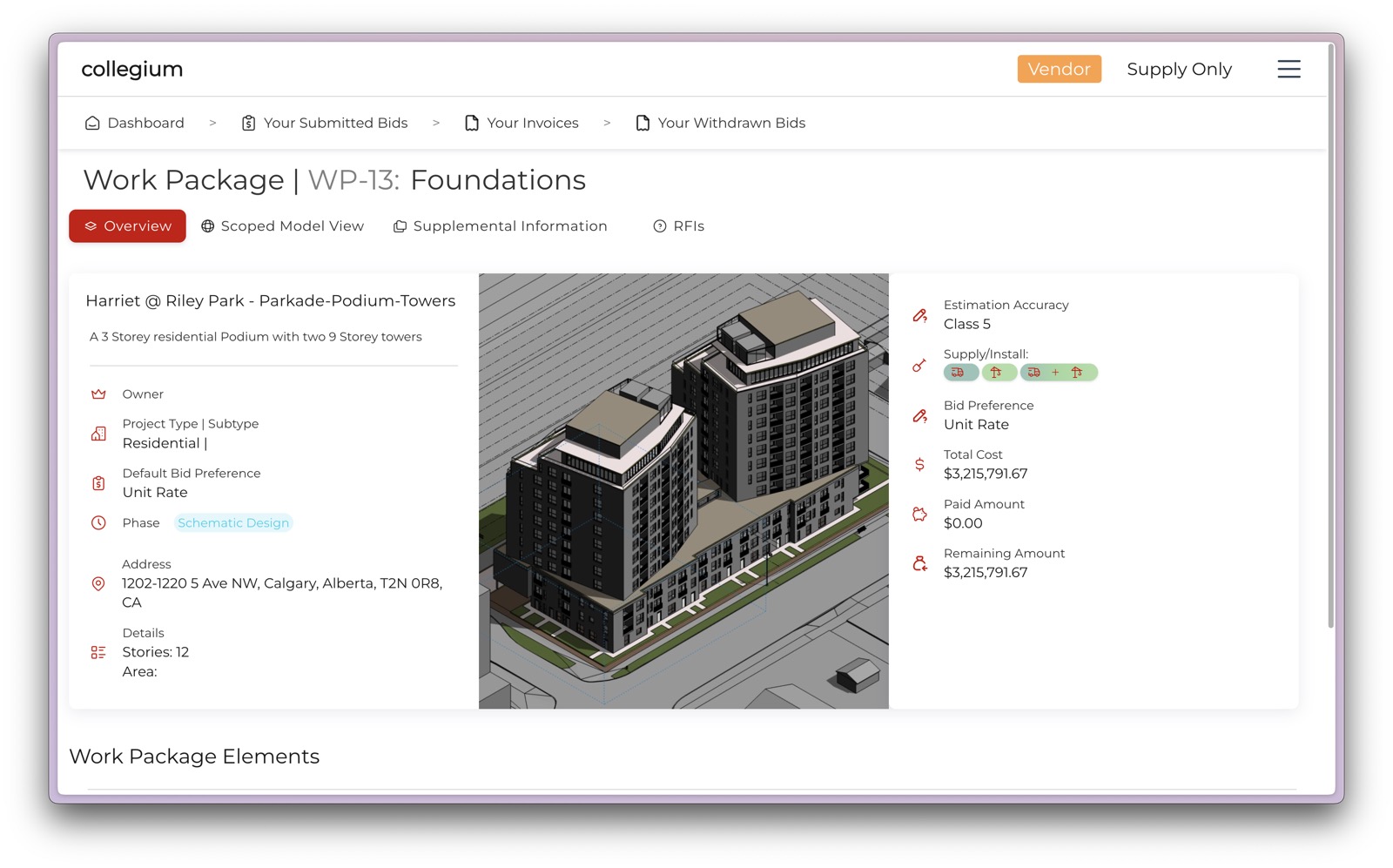Image resolution: width=1393 pixels, height=868 pixels.
Task: Click the Supply/Install key icon
Action: click(919, 365)
